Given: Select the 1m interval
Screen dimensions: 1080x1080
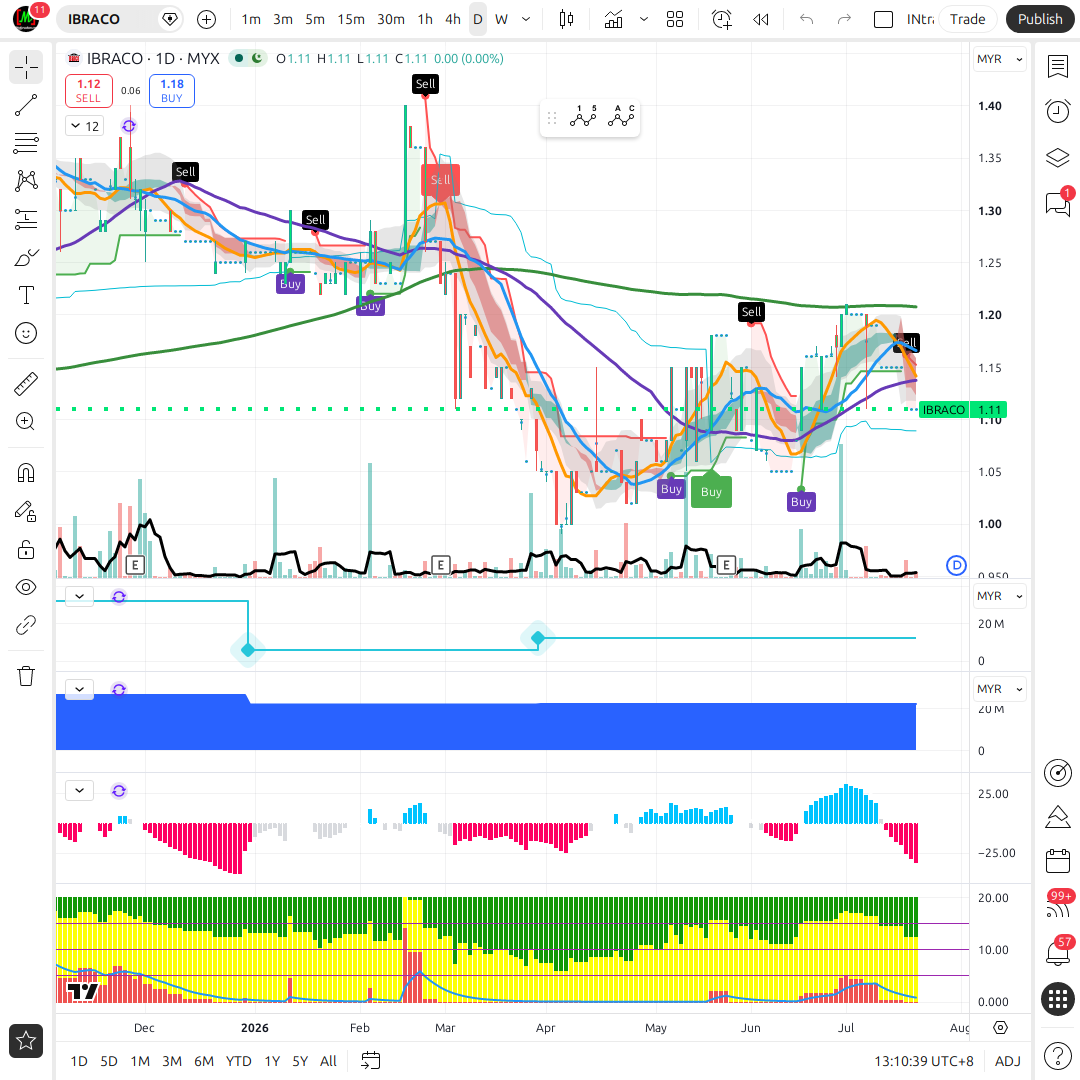Looking at the screenshot, I should 251,19.
